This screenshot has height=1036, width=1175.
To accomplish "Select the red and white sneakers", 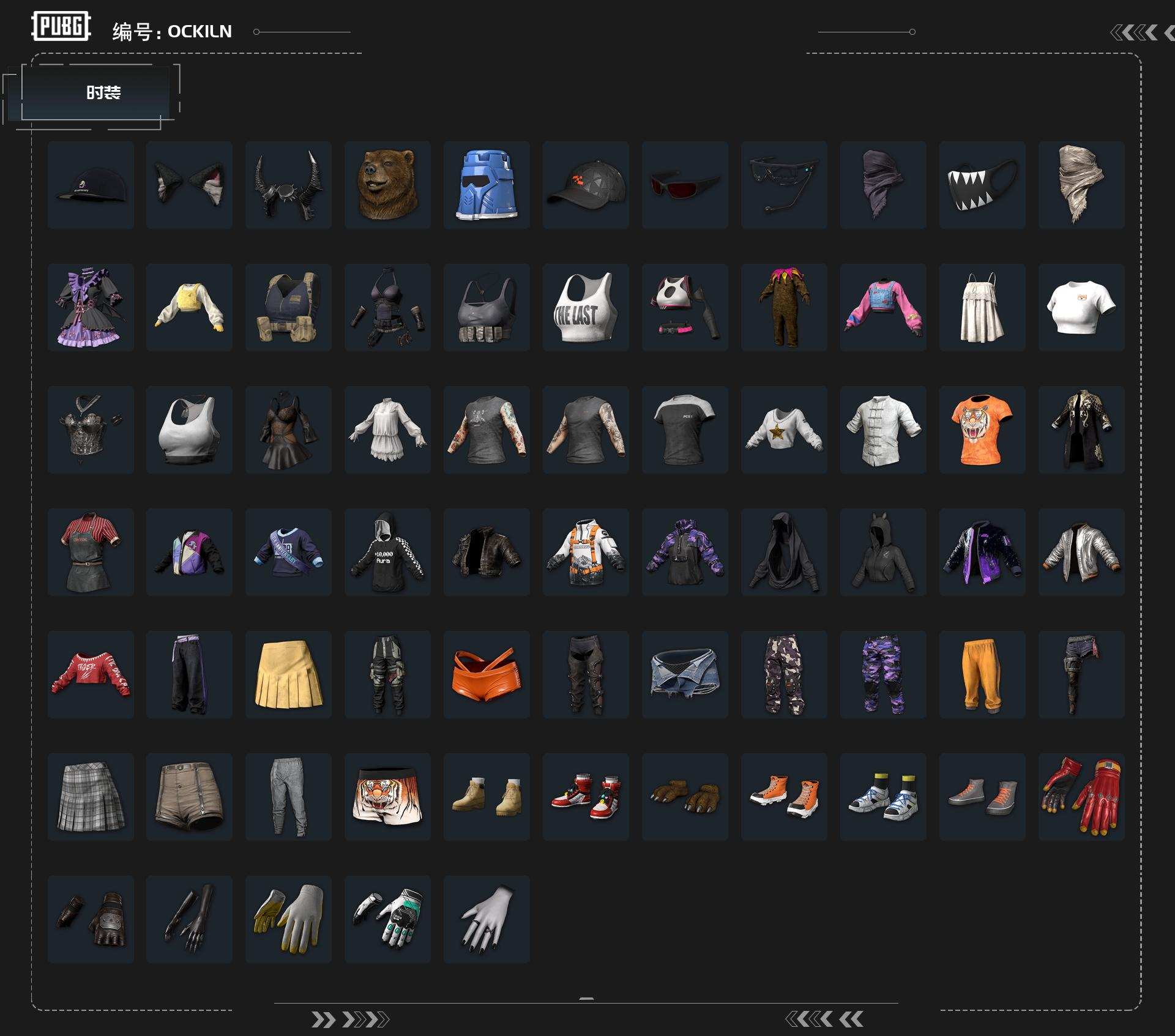I will (586, 797).
